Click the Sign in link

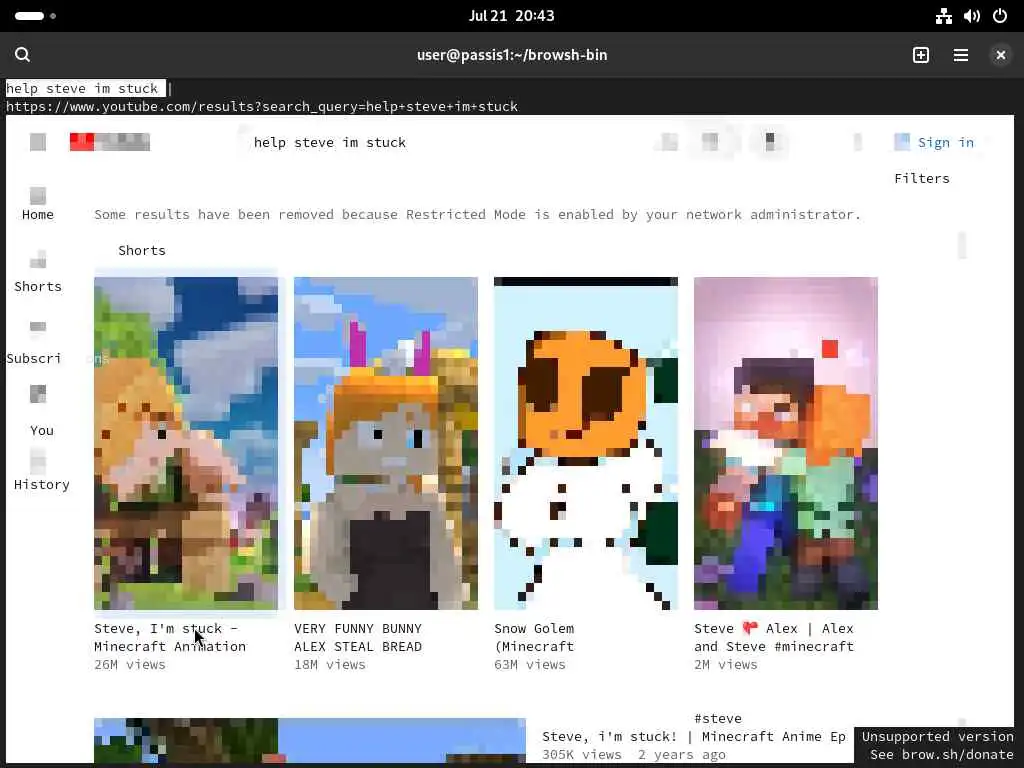(946, 142)
